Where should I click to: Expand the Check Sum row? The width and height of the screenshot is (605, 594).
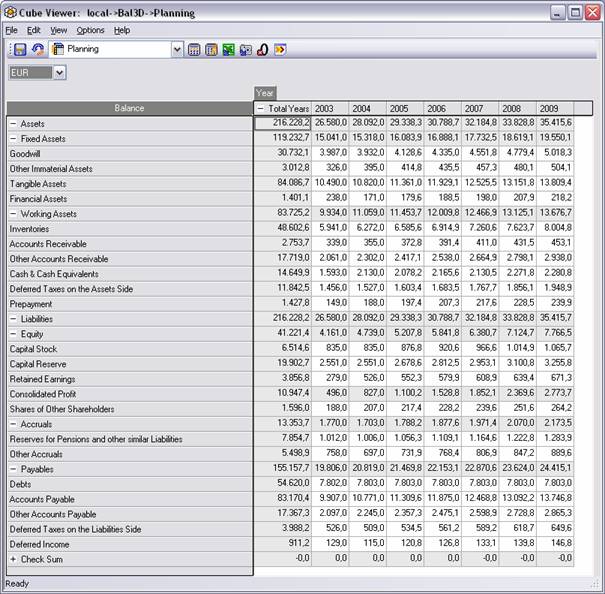point(13,559)
